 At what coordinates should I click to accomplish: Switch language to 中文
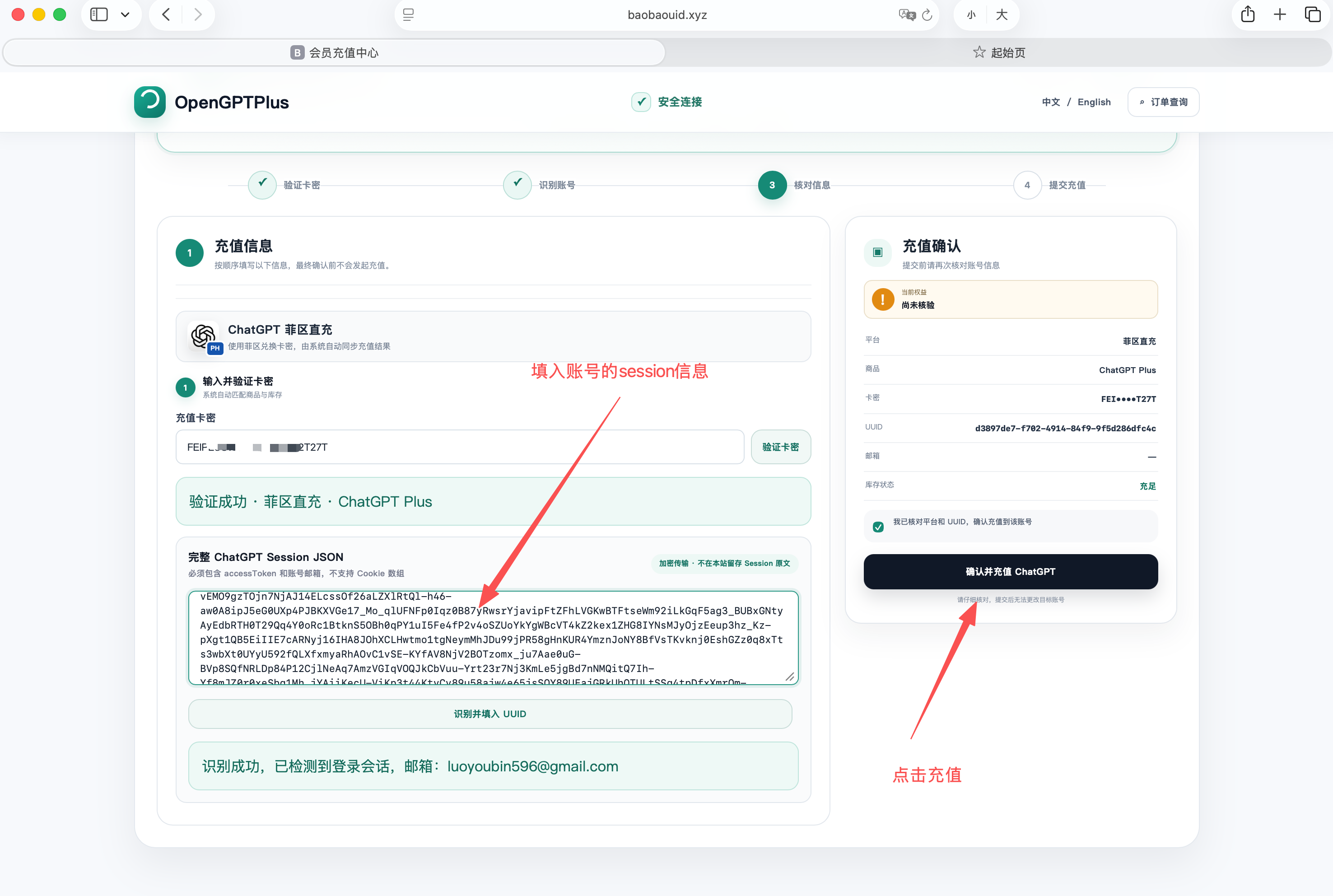1051,102
